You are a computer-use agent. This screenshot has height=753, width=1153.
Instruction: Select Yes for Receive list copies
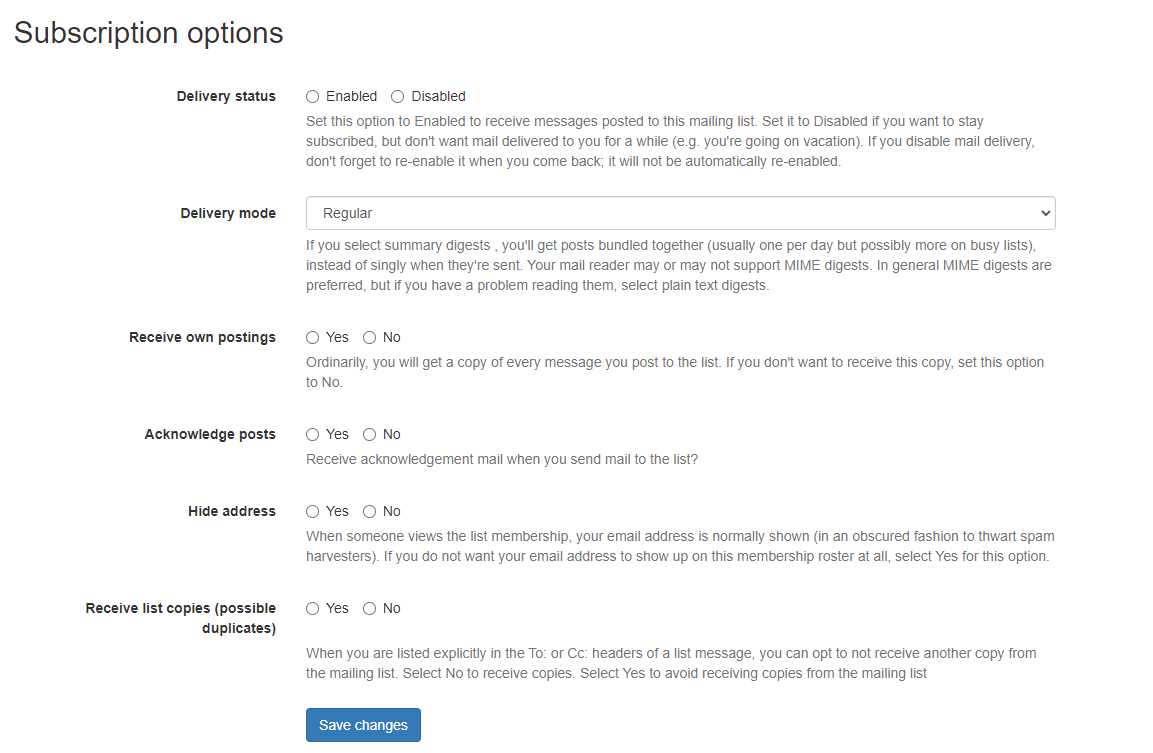313,609
